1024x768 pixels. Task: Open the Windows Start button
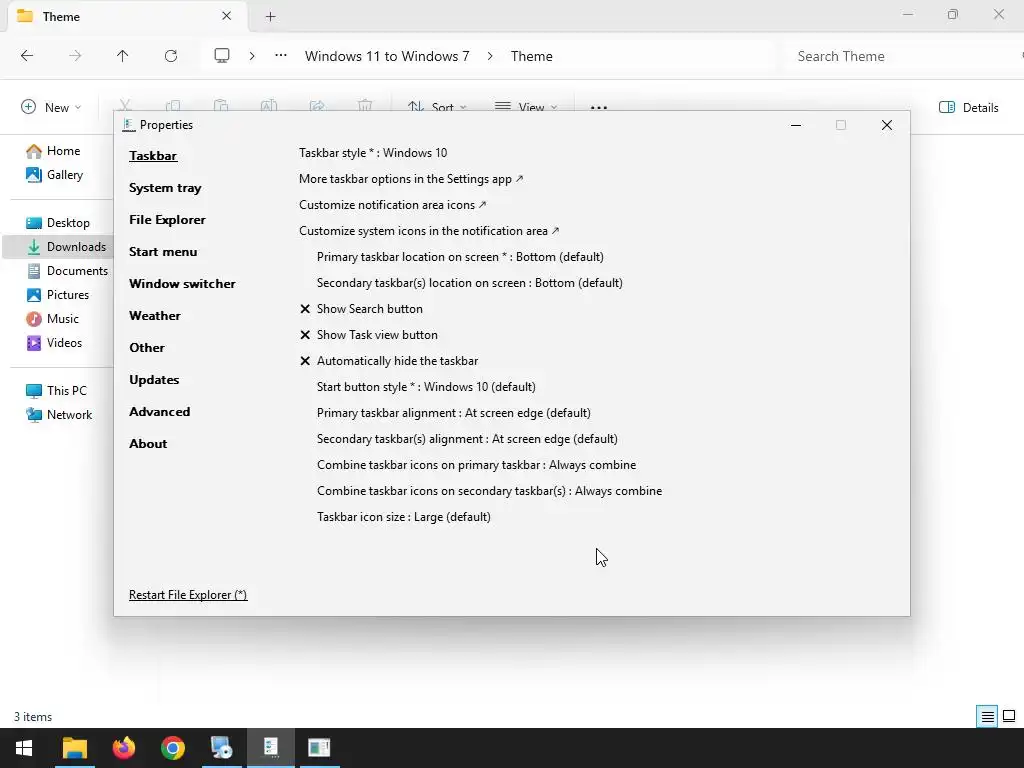coord(24,748)
